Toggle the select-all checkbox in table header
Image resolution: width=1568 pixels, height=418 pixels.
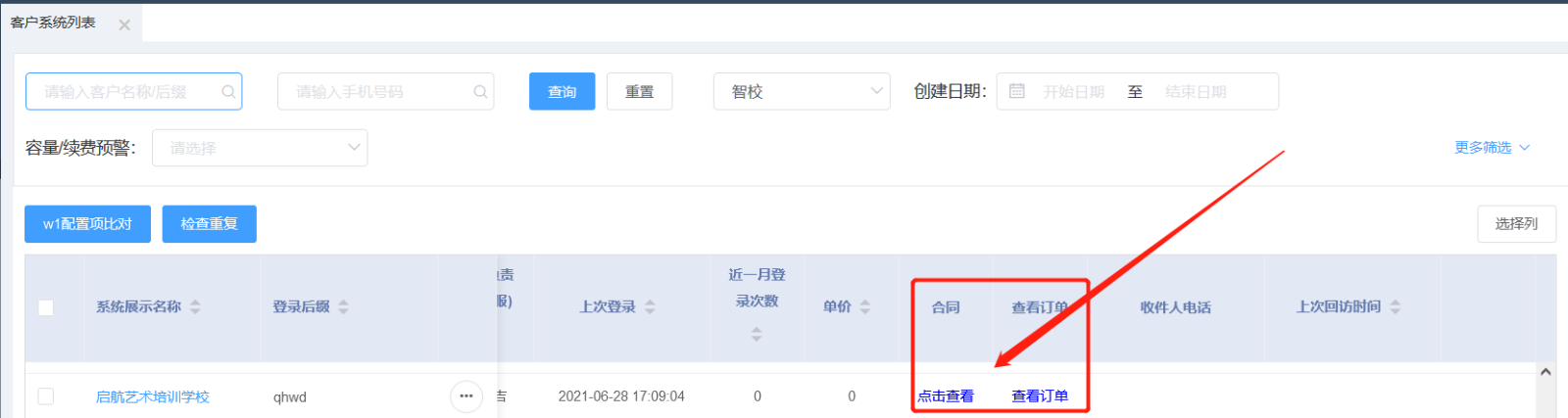(46, 307)
